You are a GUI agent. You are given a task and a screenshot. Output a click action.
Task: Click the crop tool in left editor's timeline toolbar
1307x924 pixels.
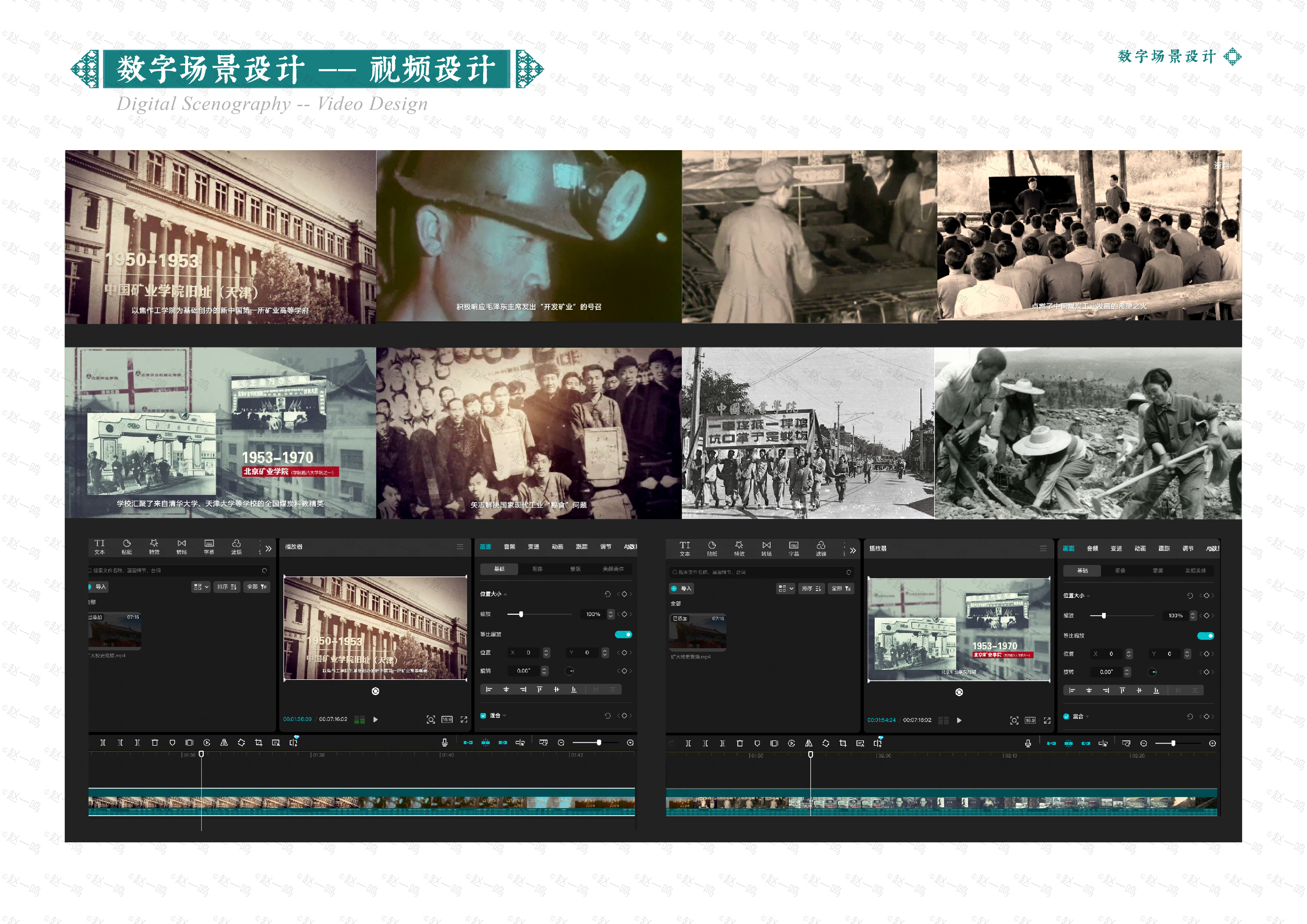click(x=258, y=743)
